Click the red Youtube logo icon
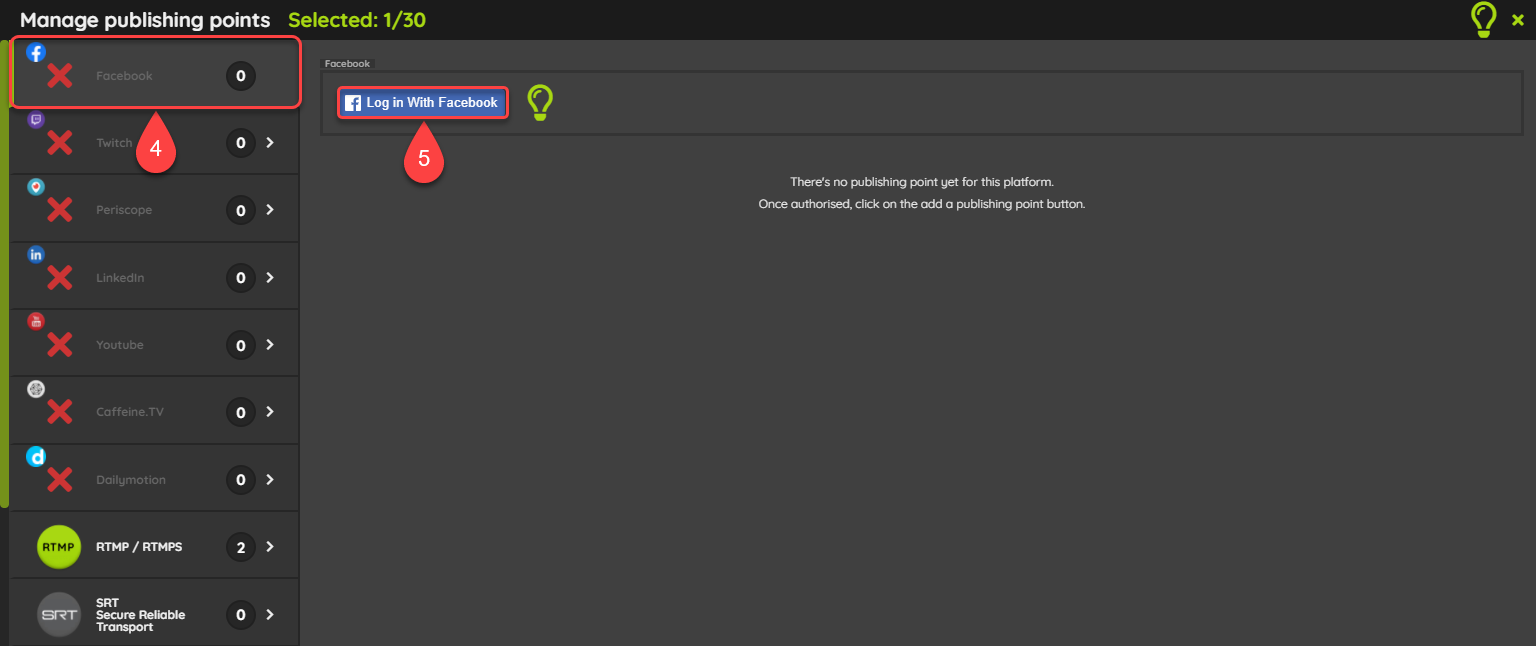Screen dimensions: 1536x646 click(x=36, y=321)
